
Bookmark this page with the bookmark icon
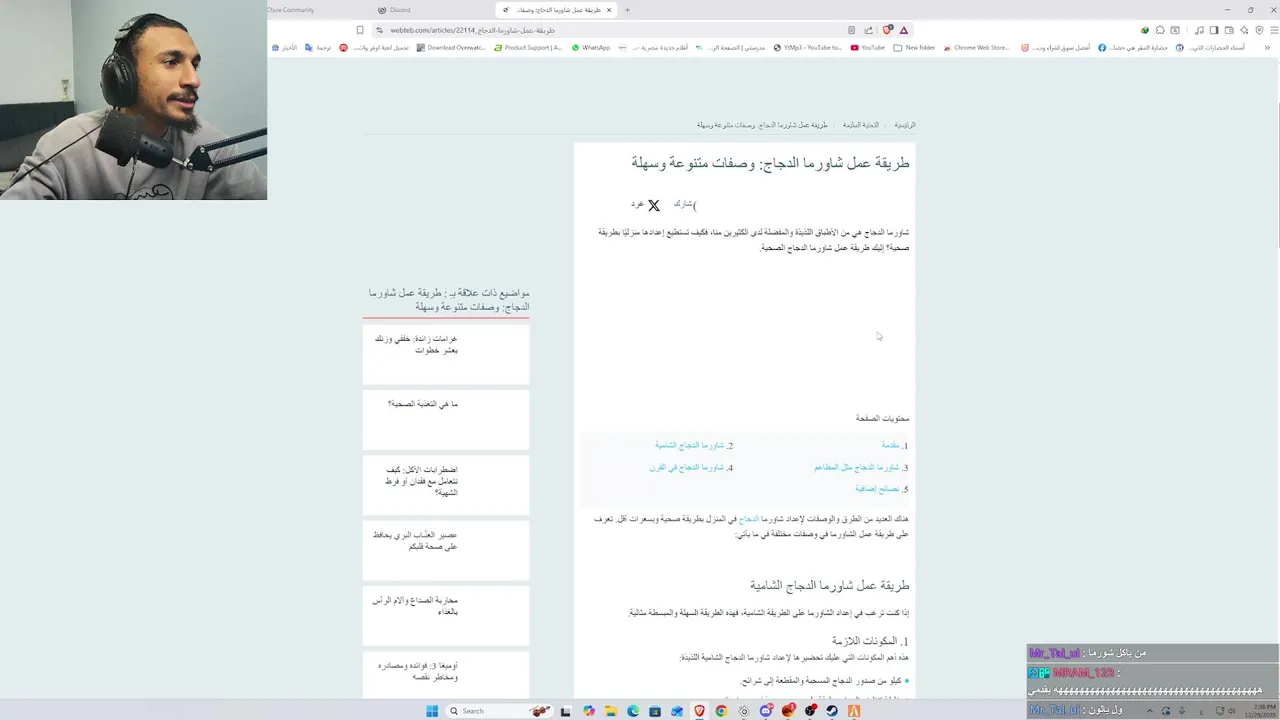(x=360, y=30)
